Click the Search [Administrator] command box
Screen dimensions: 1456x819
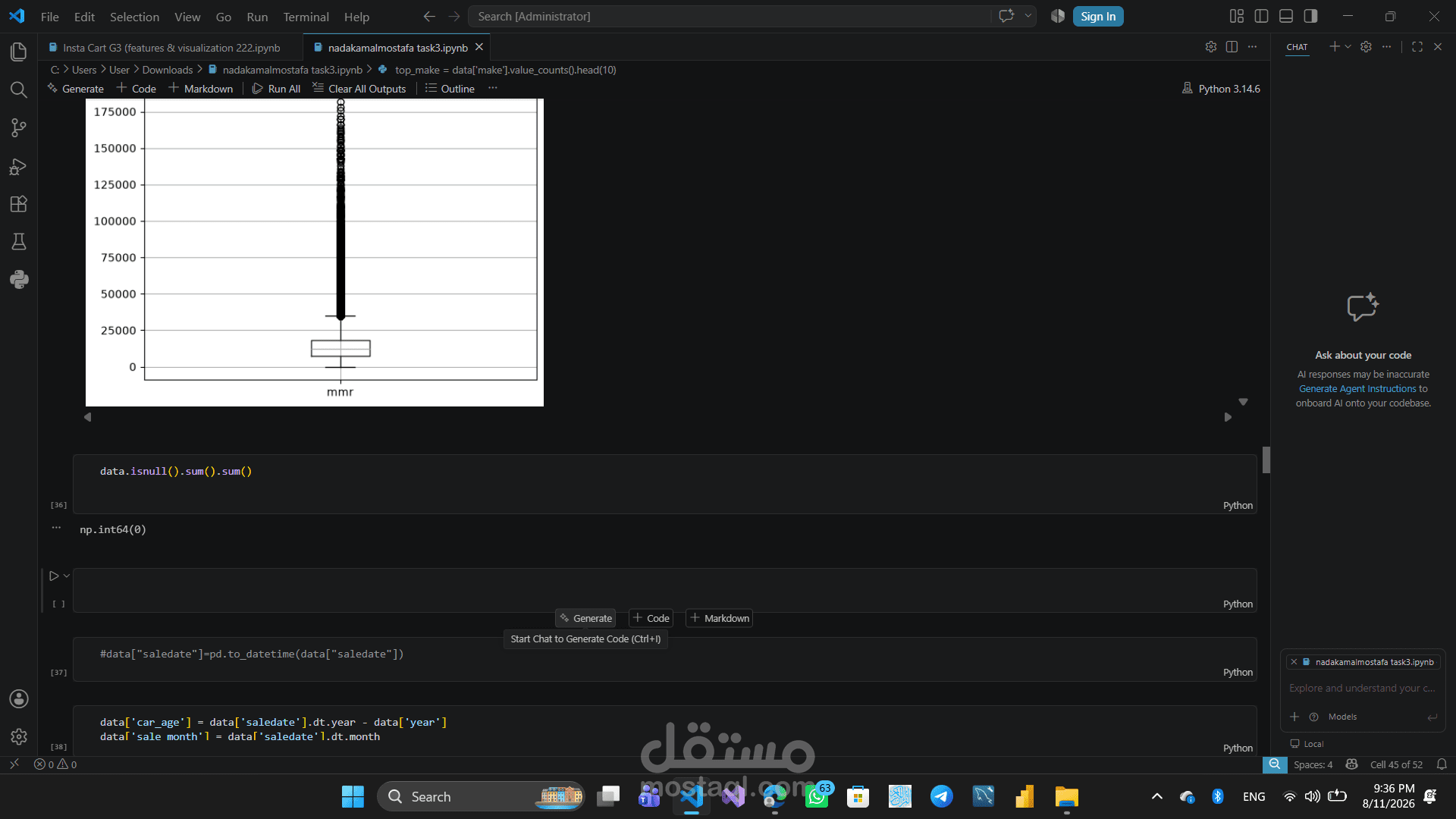(x=730, y=16)
